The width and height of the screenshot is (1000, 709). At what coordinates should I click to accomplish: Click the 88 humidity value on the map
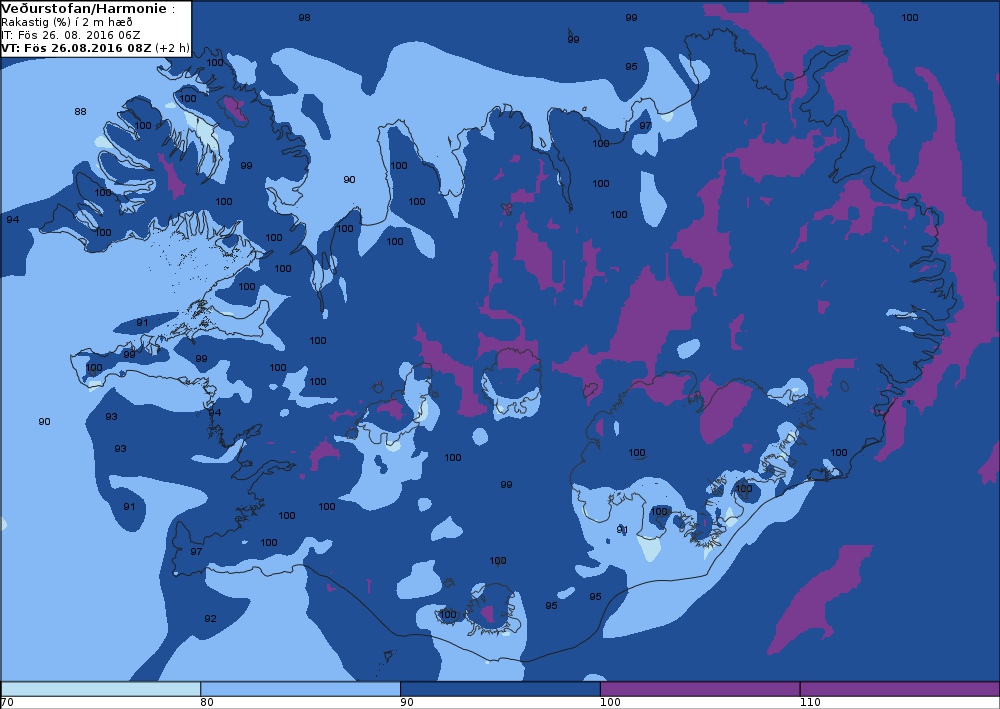pos(80,112)
